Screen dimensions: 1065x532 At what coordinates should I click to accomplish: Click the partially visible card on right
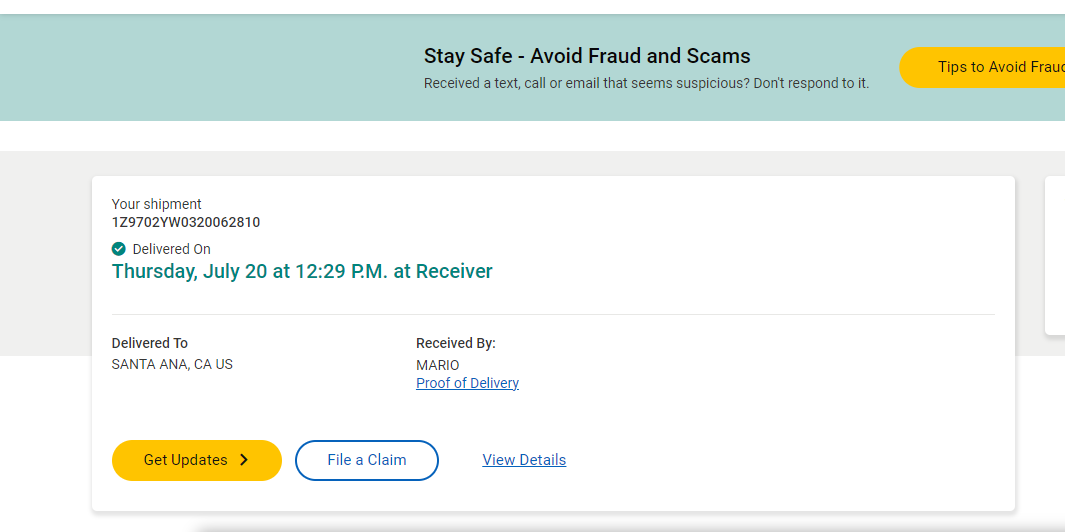(1055, 255)
